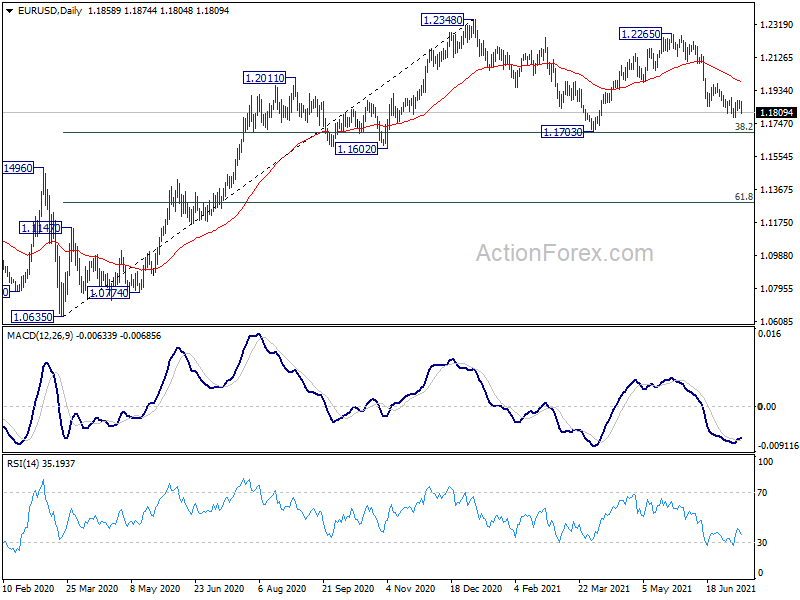
Task: Click the 25 Mar 2020 date label
Action: click(x=92, y=589)
